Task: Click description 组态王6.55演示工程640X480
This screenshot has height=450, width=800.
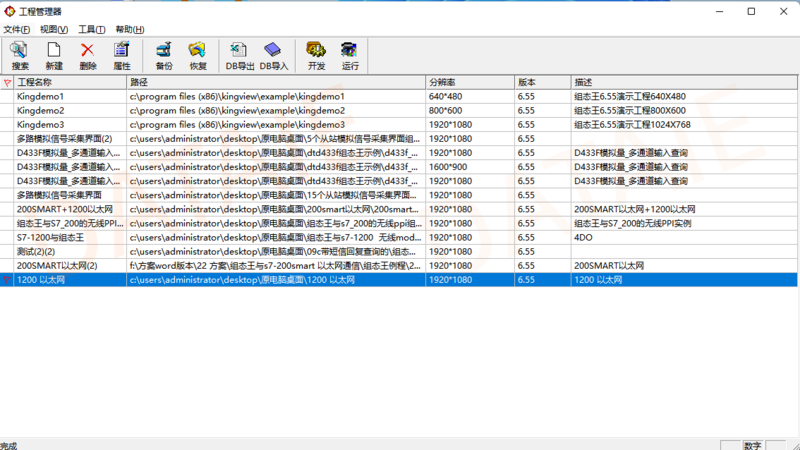Action: coord(630,96)
